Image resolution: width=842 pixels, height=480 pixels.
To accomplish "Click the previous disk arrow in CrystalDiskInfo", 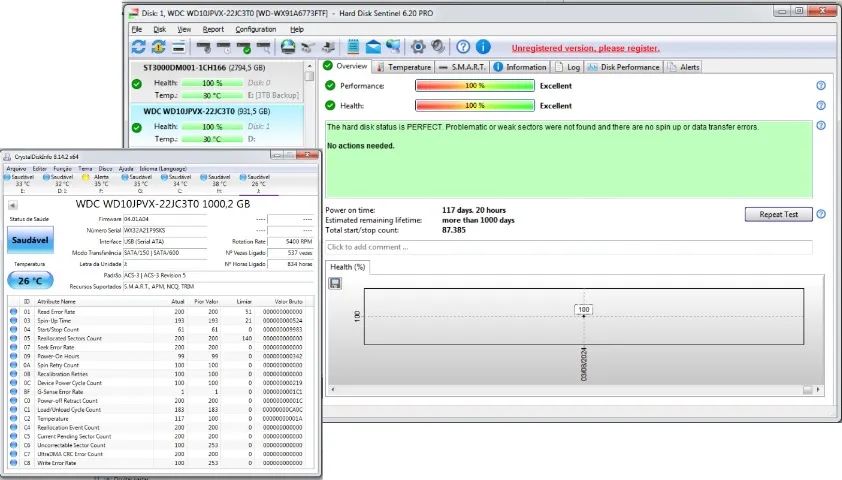I will [x=12, y=204].
